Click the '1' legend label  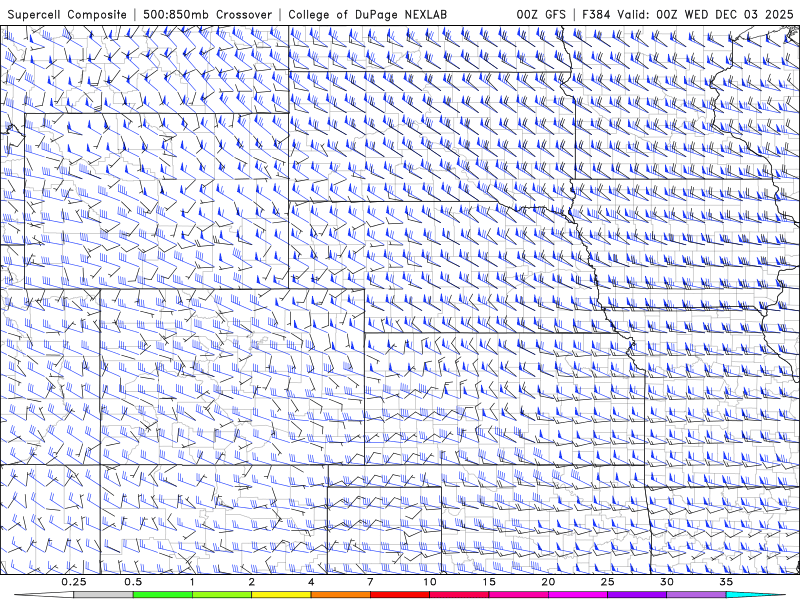pyautogui.click(x=192, y=582)
